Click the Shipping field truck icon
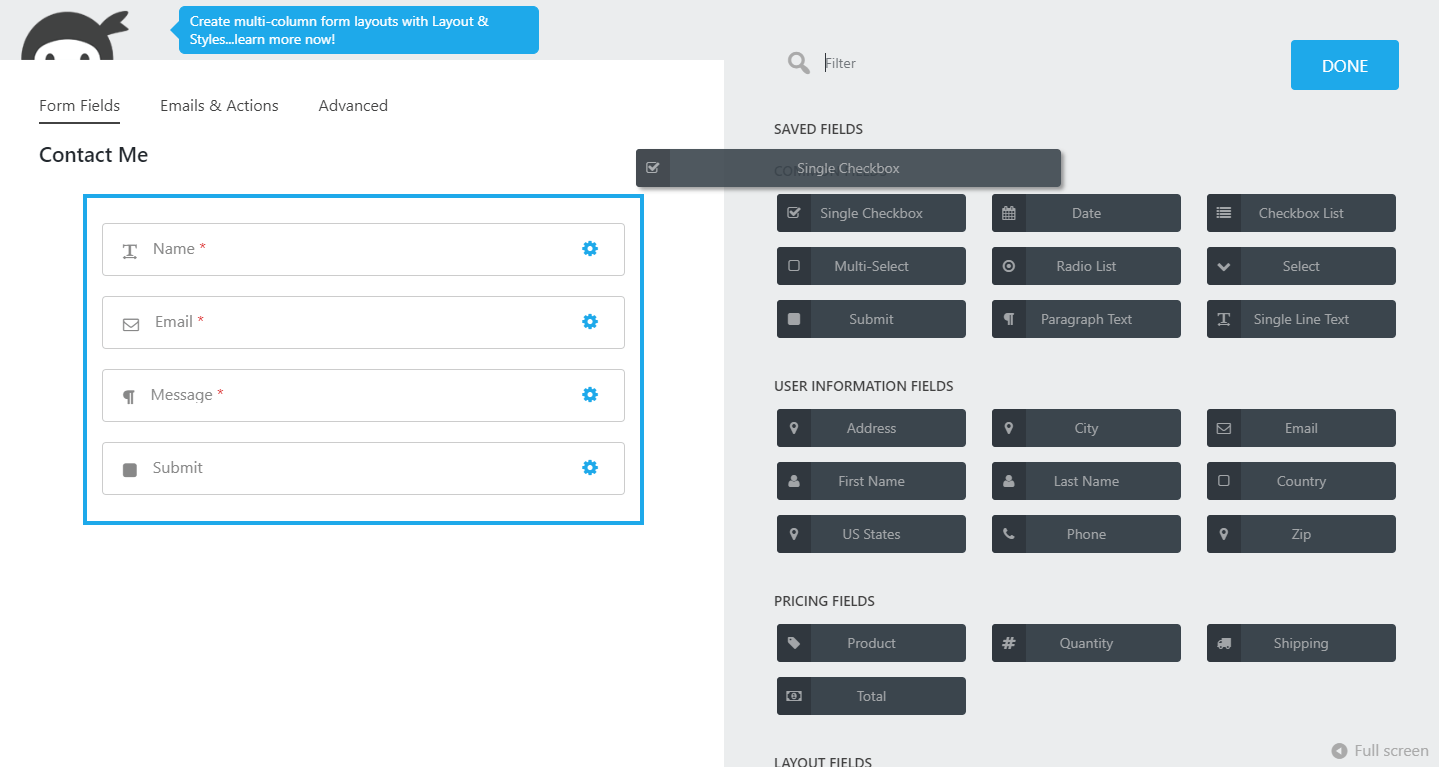 pos(1224,643)
